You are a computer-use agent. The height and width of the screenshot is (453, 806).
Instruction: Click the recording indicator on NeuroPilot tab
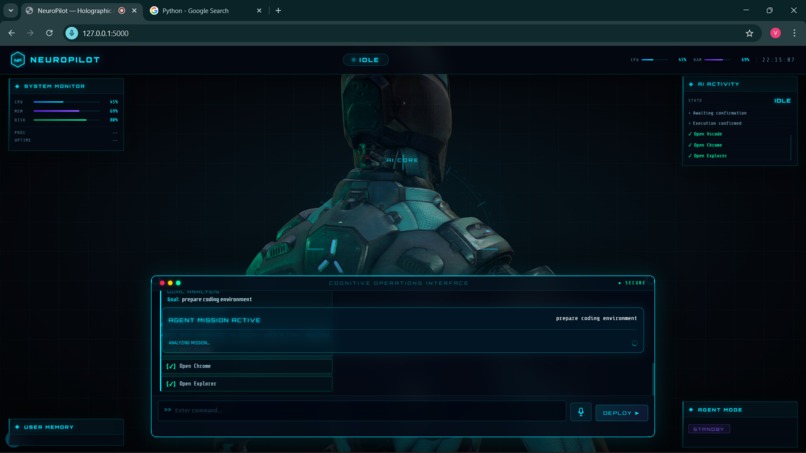click(x=122, y=10)
